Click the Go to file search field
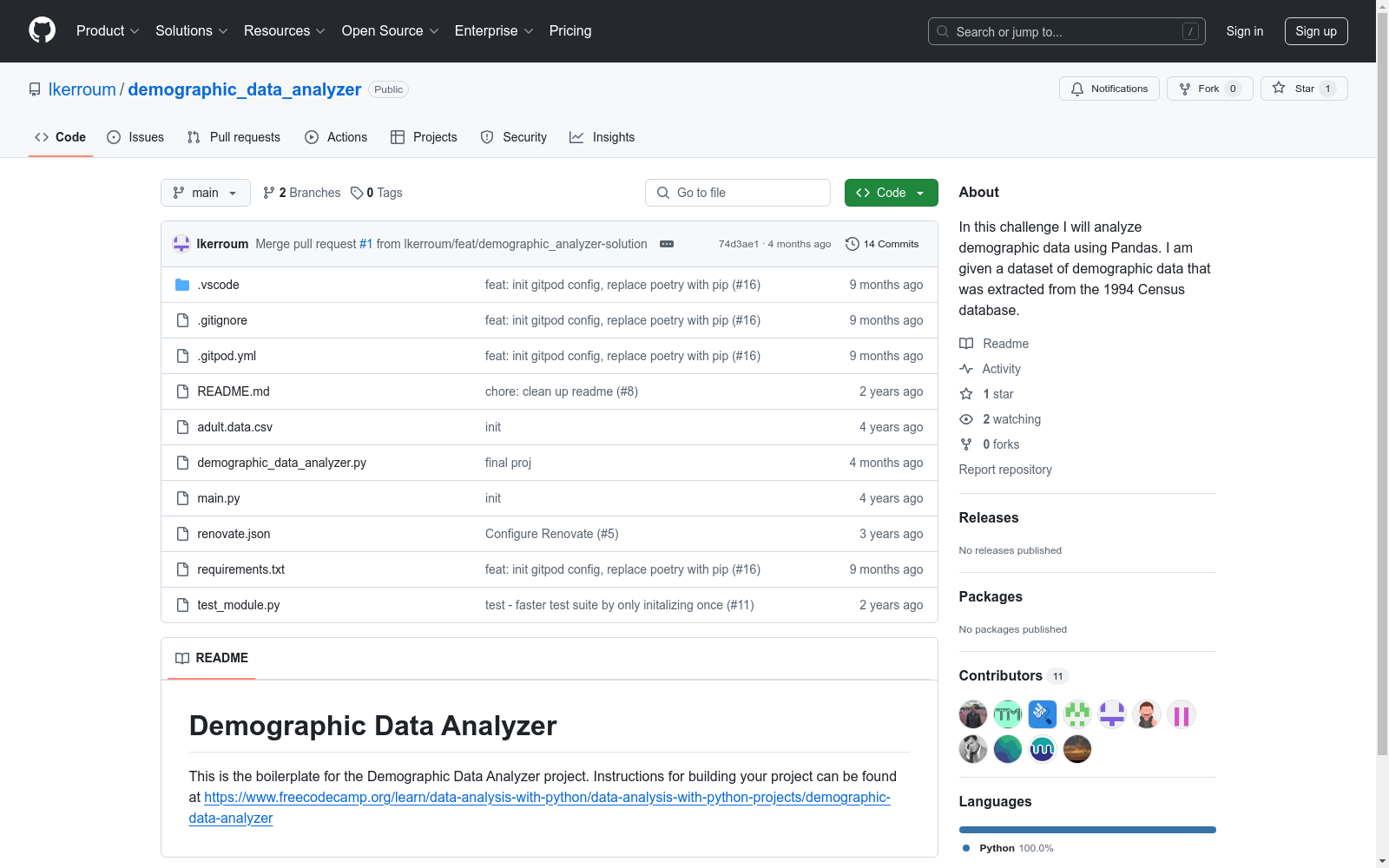This screenshot has width=1389, height=868. pyautogui.click(x=738, y=193)
